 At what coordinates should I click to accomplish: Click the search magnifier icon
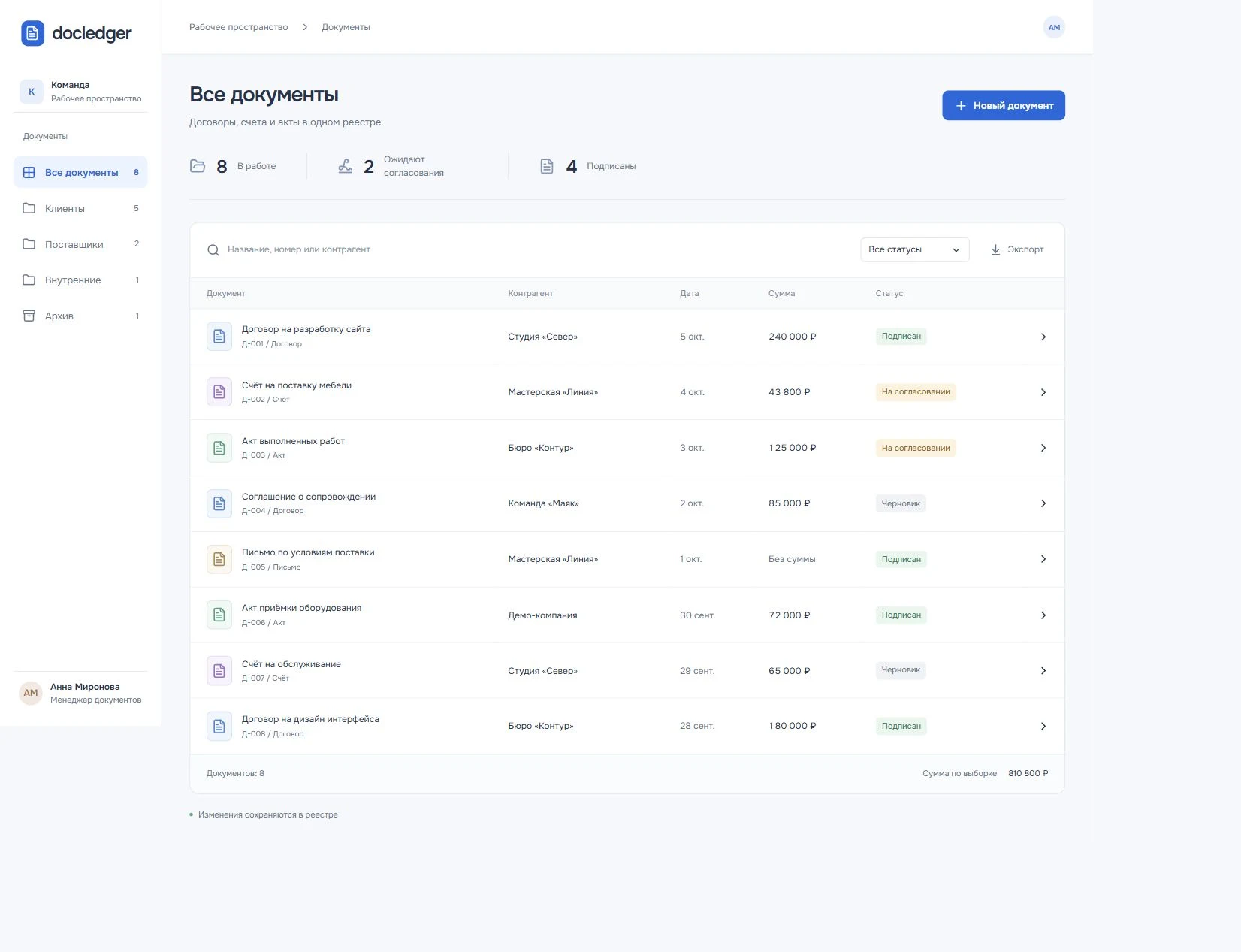pyautogui.click(x=213, y=250)
